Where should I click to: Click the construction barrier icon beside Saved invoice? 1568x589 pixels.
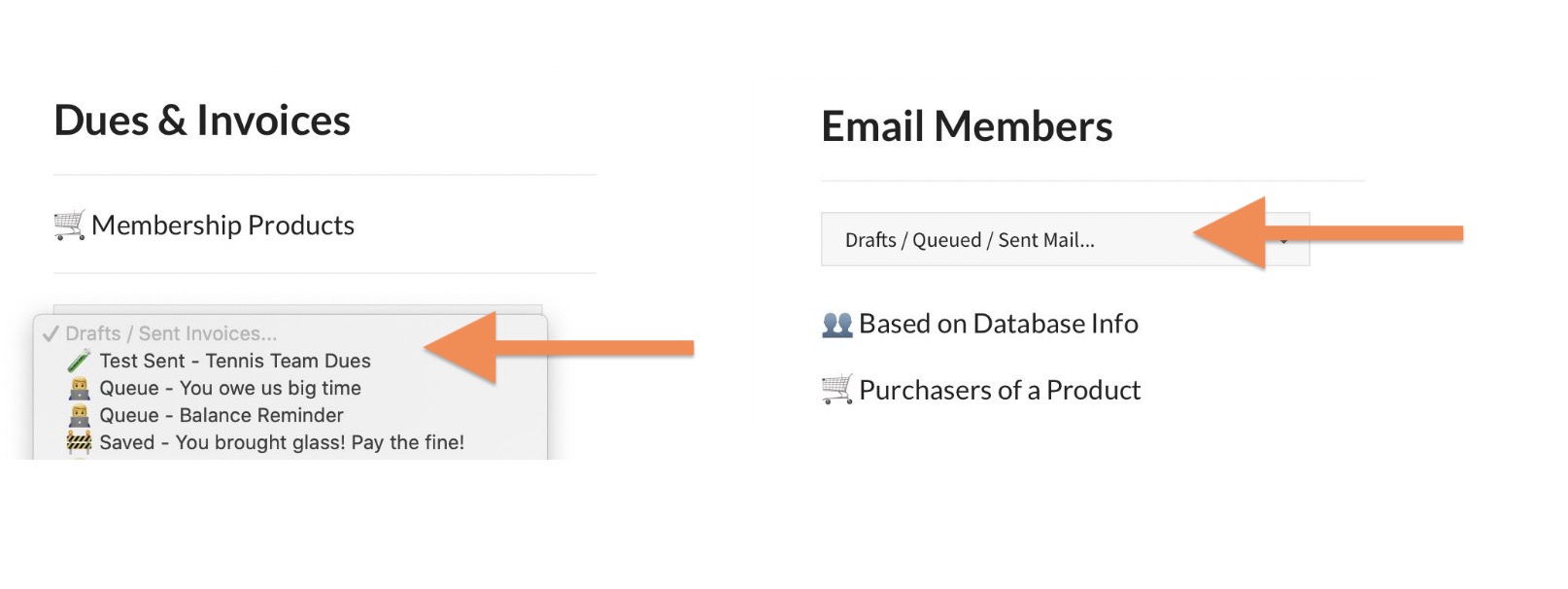(79, 442)
